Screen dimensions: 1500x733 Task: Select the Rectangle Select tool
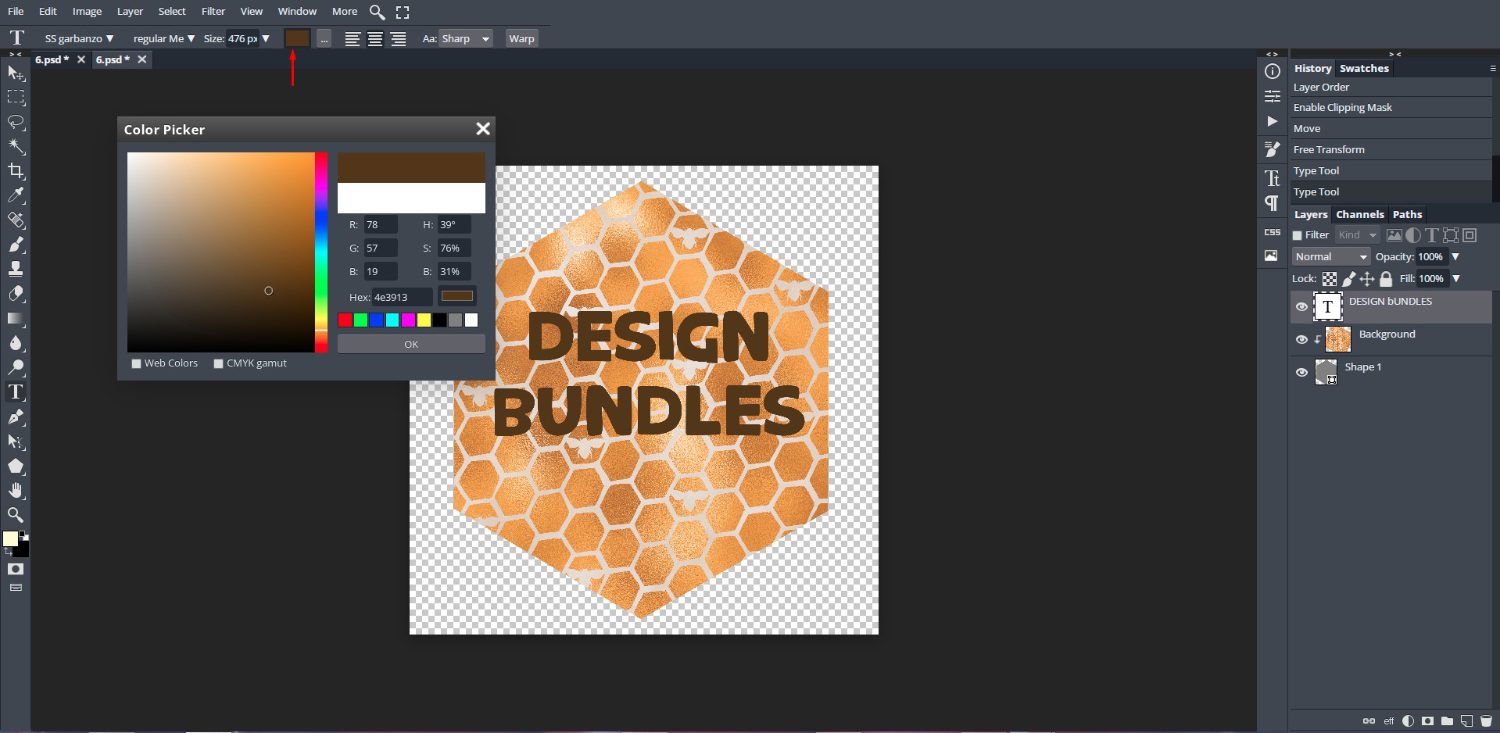pyautogui.click(x=16, y=97)
